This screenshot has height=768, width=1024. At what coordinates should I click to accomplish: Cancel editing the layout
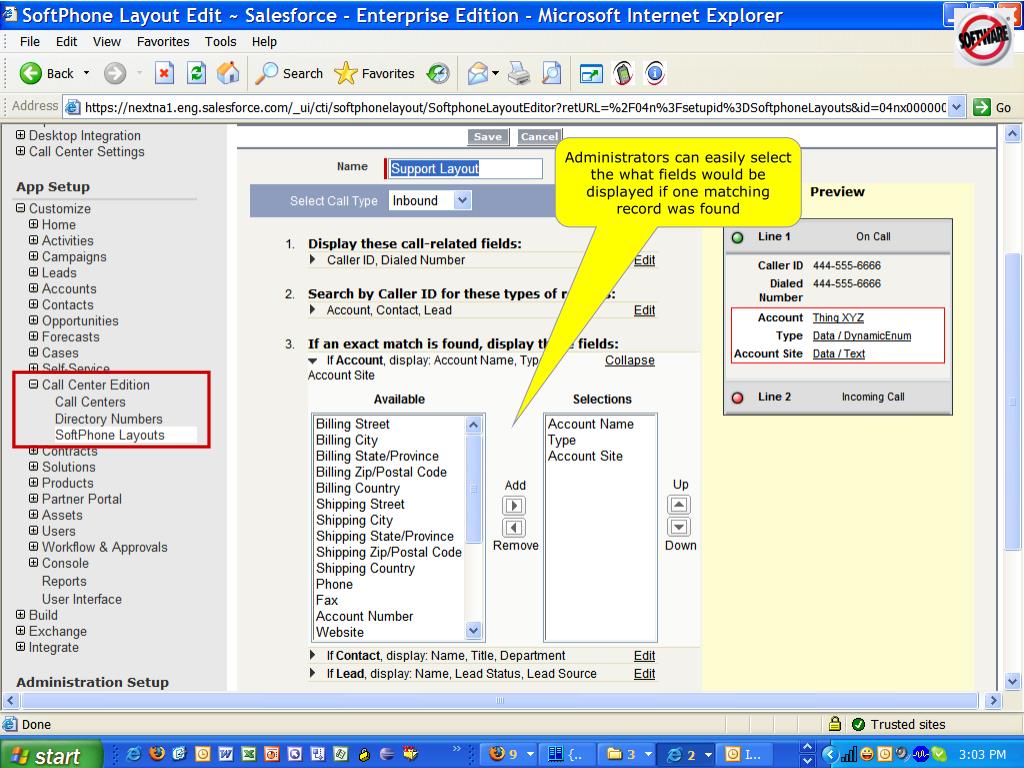pos(539,136)
